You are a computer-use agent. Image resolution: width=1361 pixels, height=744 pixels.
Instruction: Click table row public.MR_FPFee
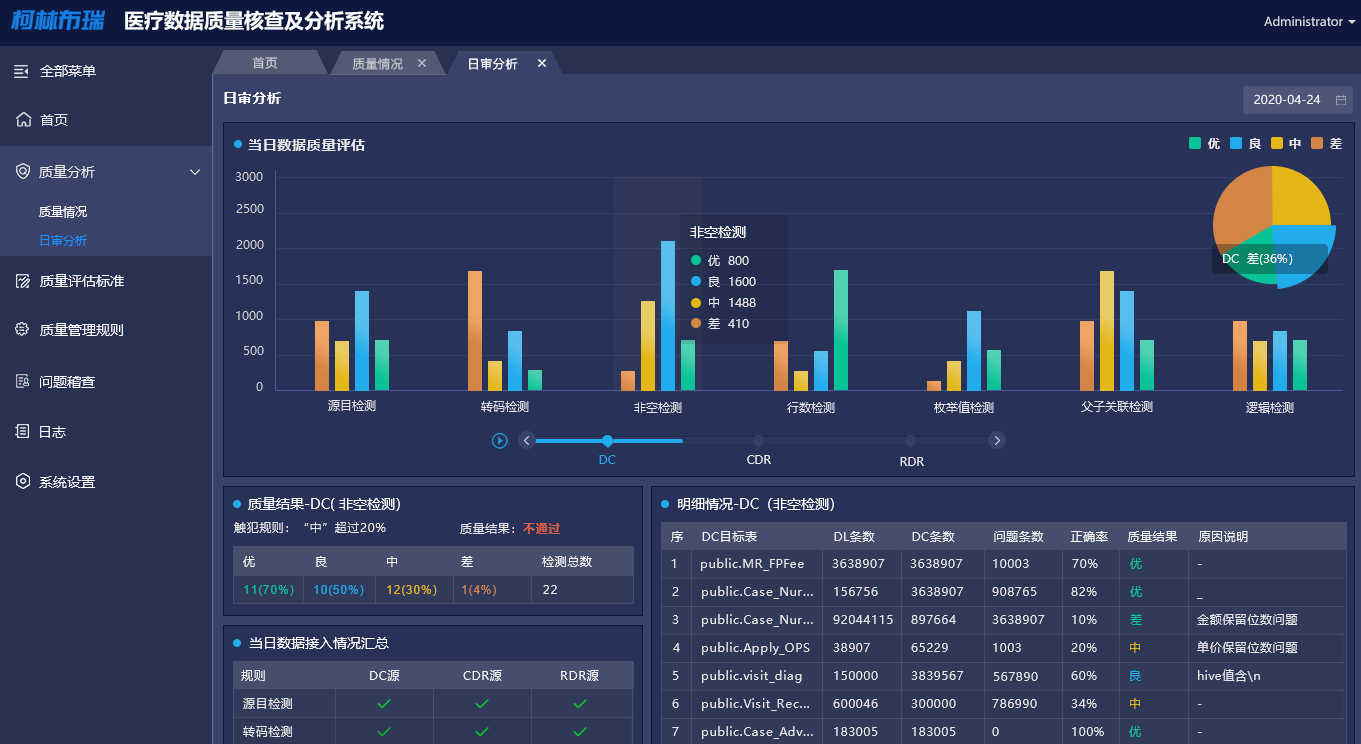(x=1004, y=564)
